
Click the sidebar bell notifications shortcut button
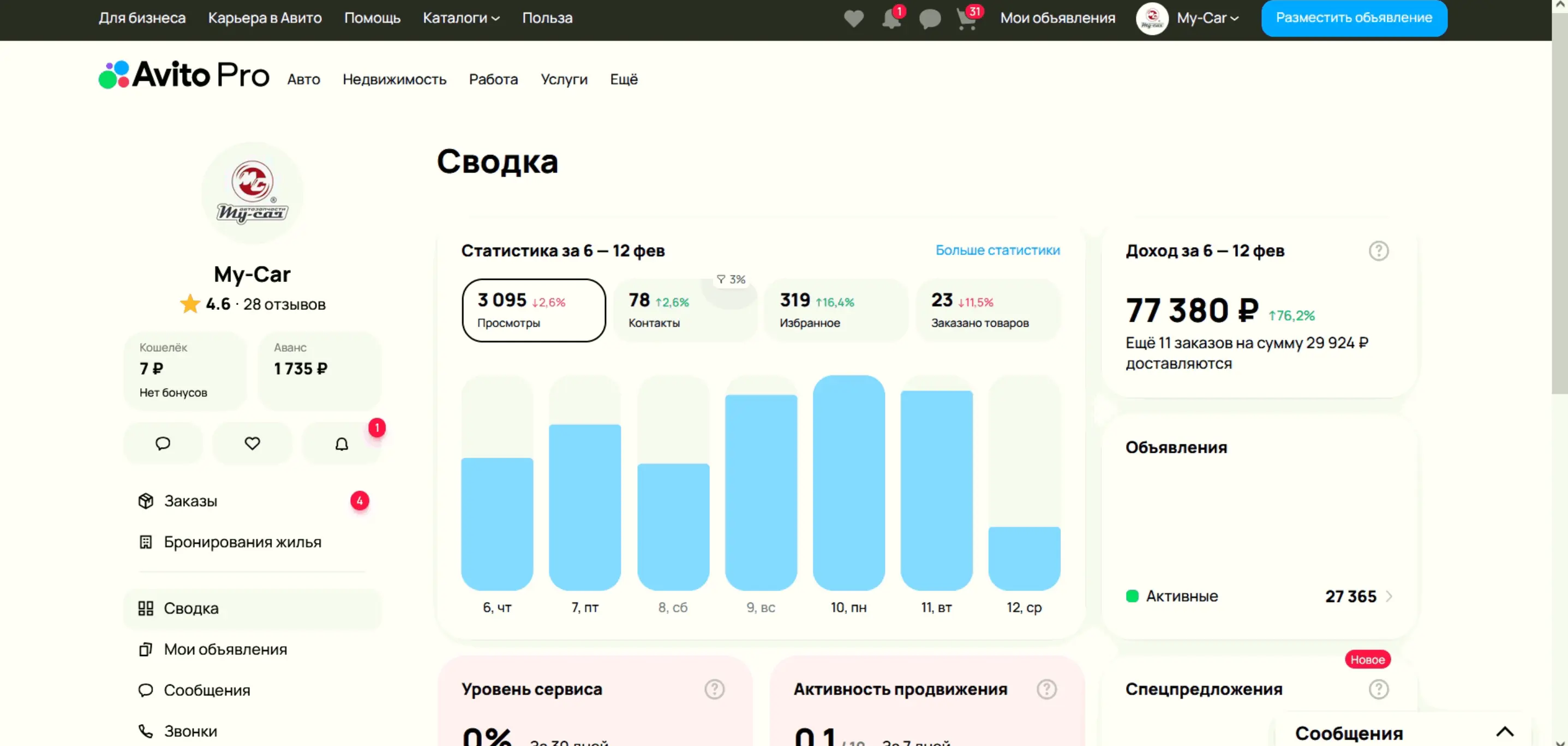pos(342,443)
